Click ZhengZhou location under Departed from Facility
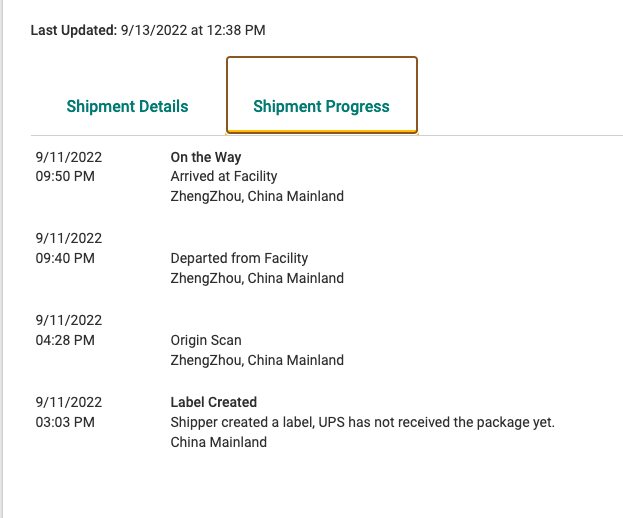 tap(257, 278)
